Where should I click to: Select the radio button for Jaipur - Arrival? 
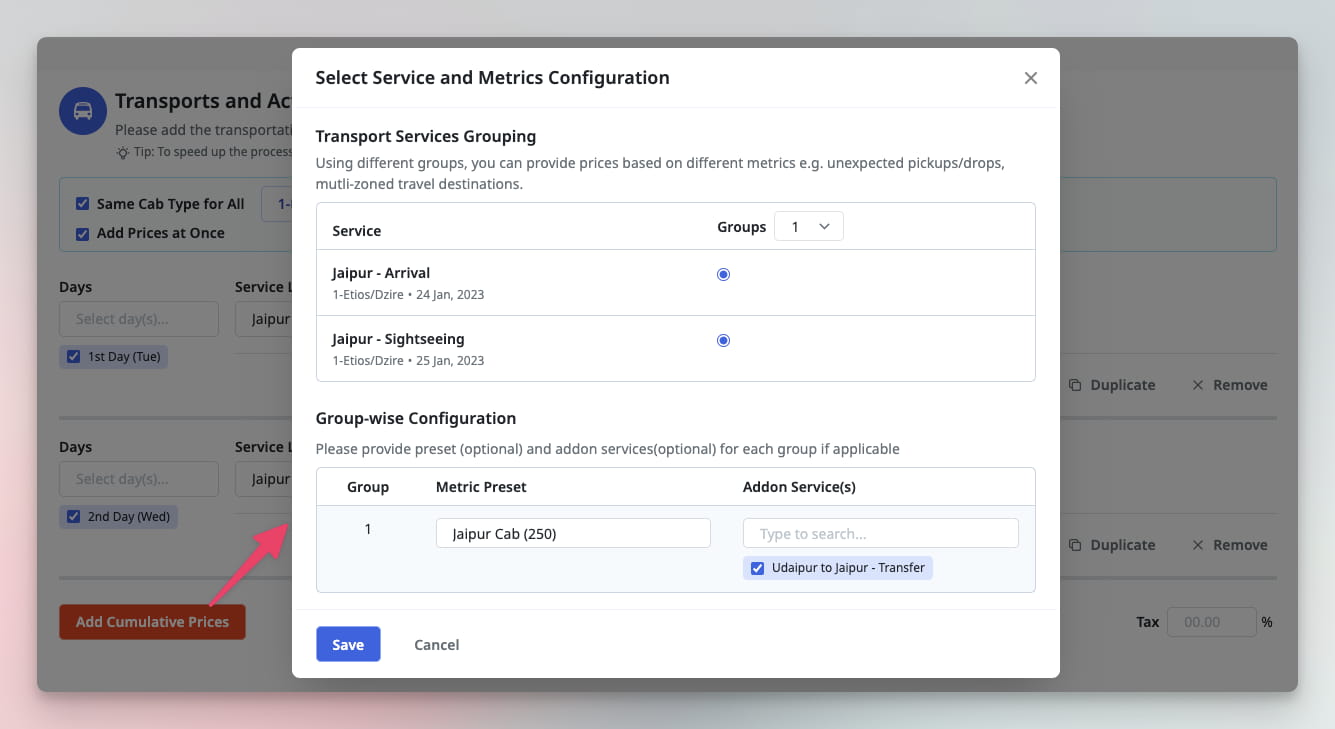tap(723, 274)
